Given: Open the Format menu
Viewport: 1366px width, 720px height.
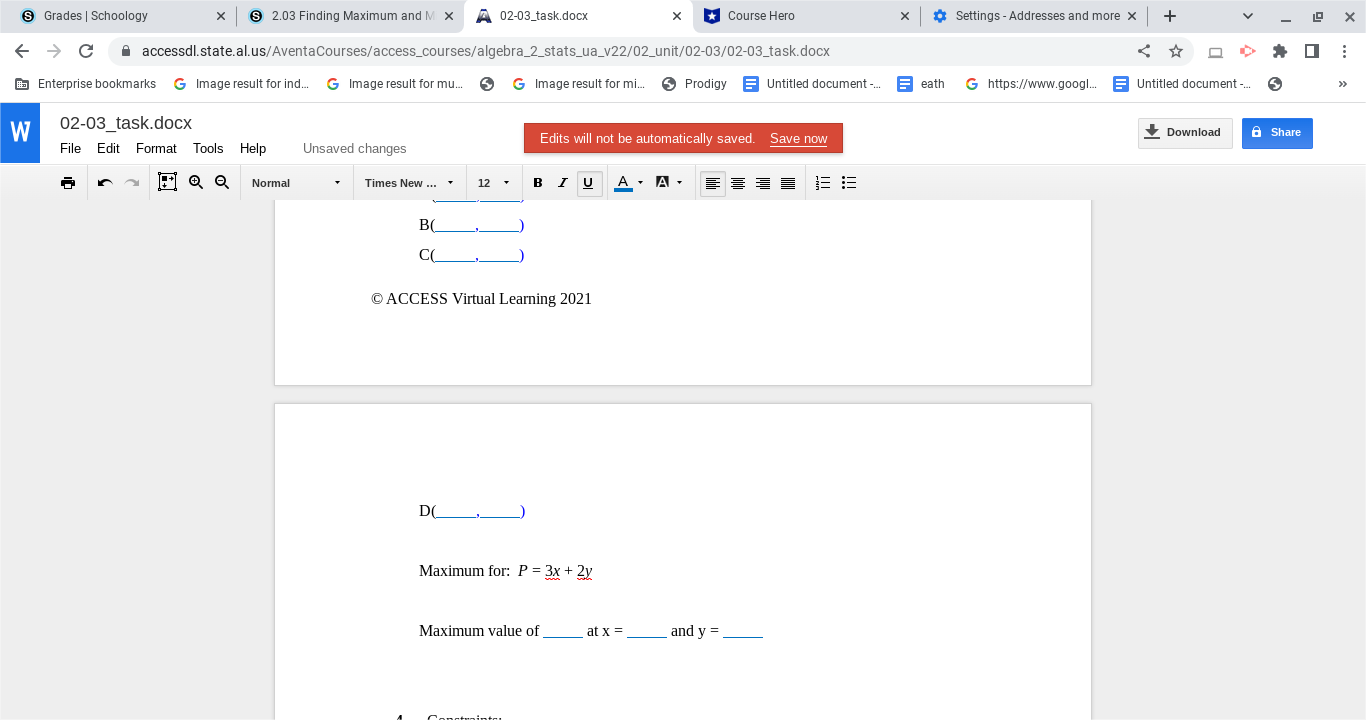Looking at the screenshot, I should [156, 148].
